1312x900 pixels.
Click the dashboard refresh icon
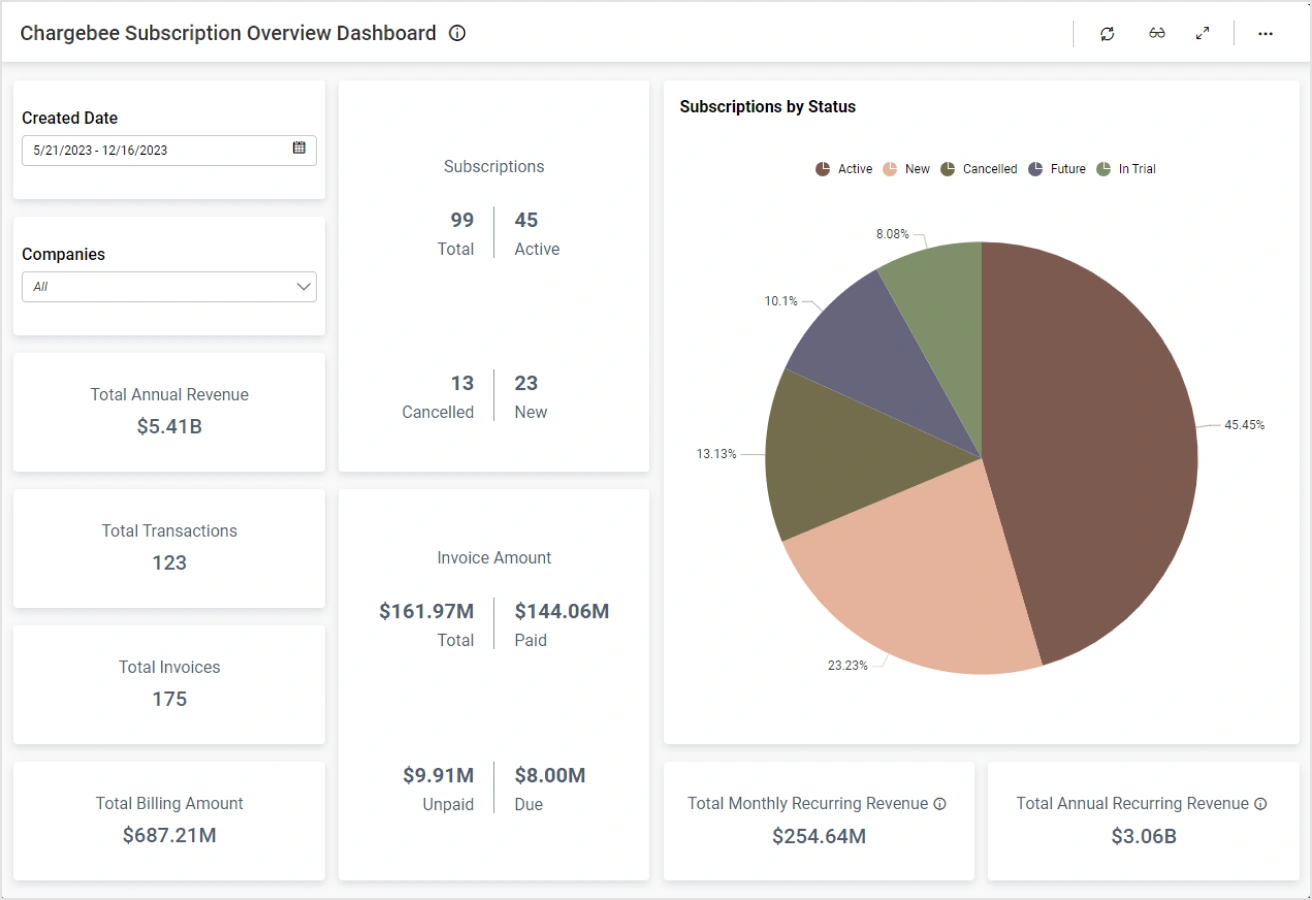(1107, 34)
